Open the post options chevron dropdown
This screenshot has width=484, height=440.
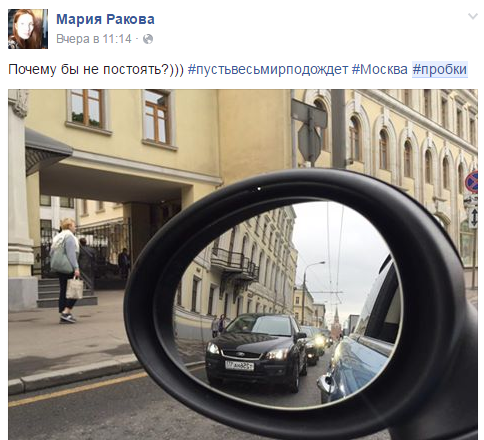point(473,16)
